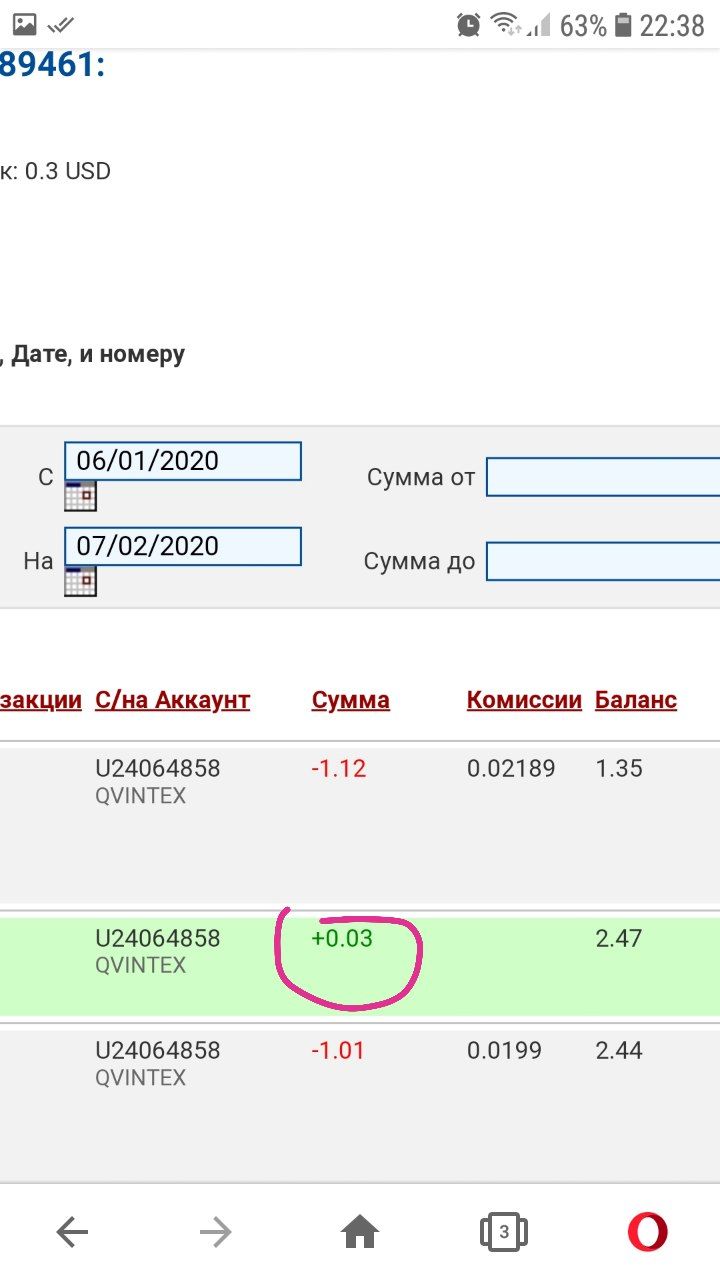Select the -1.12 amount cell
This screenshot has height=1280, width=720.
339,768
